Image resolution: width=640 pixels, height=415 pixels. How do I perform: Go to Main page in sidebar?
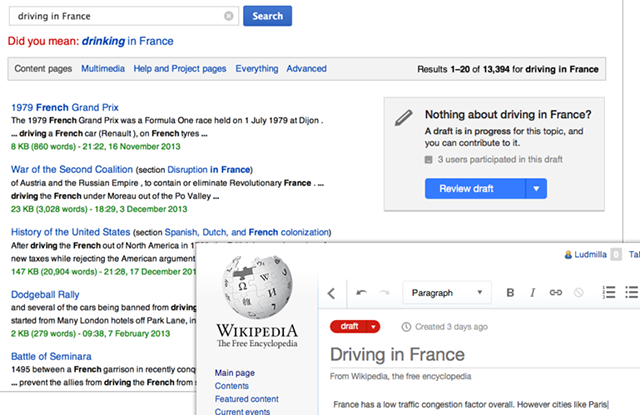(x=235, y=373)
